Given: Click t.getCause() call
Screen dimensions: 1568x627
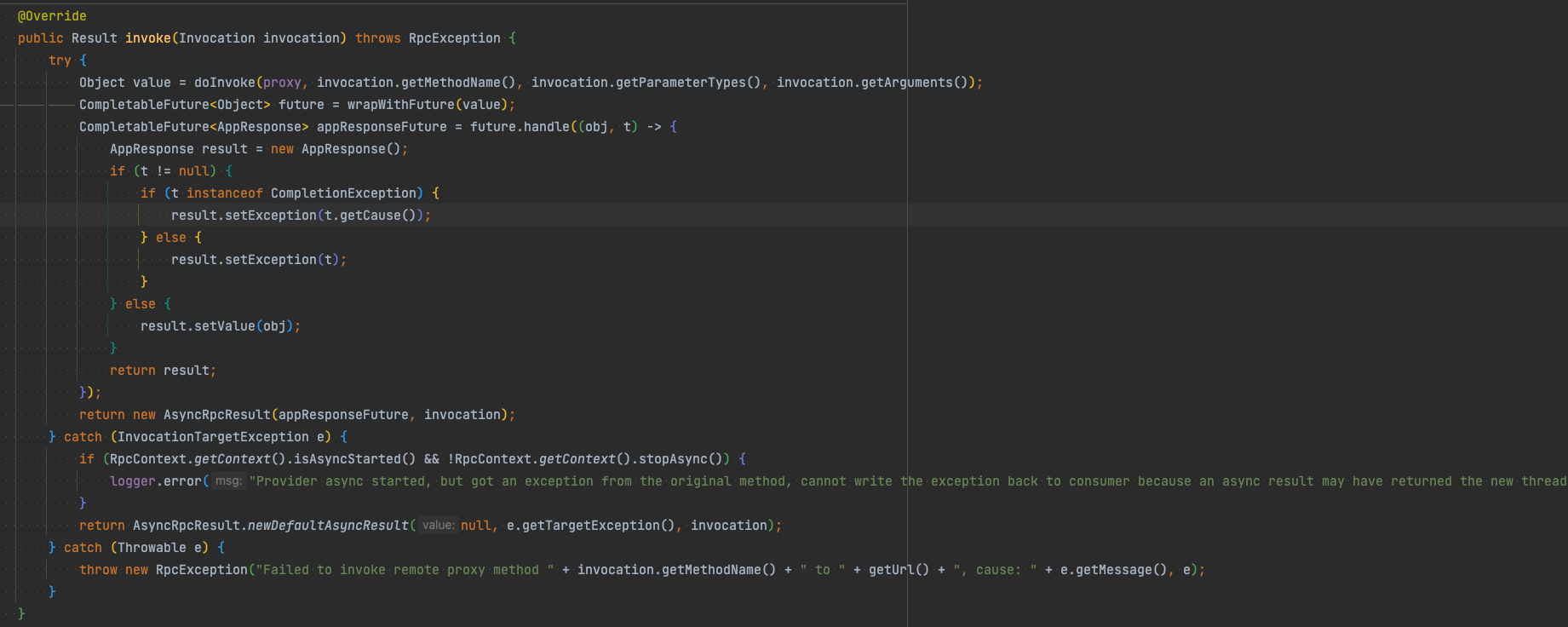Looking at the screenshot, I should coord(370,216).
